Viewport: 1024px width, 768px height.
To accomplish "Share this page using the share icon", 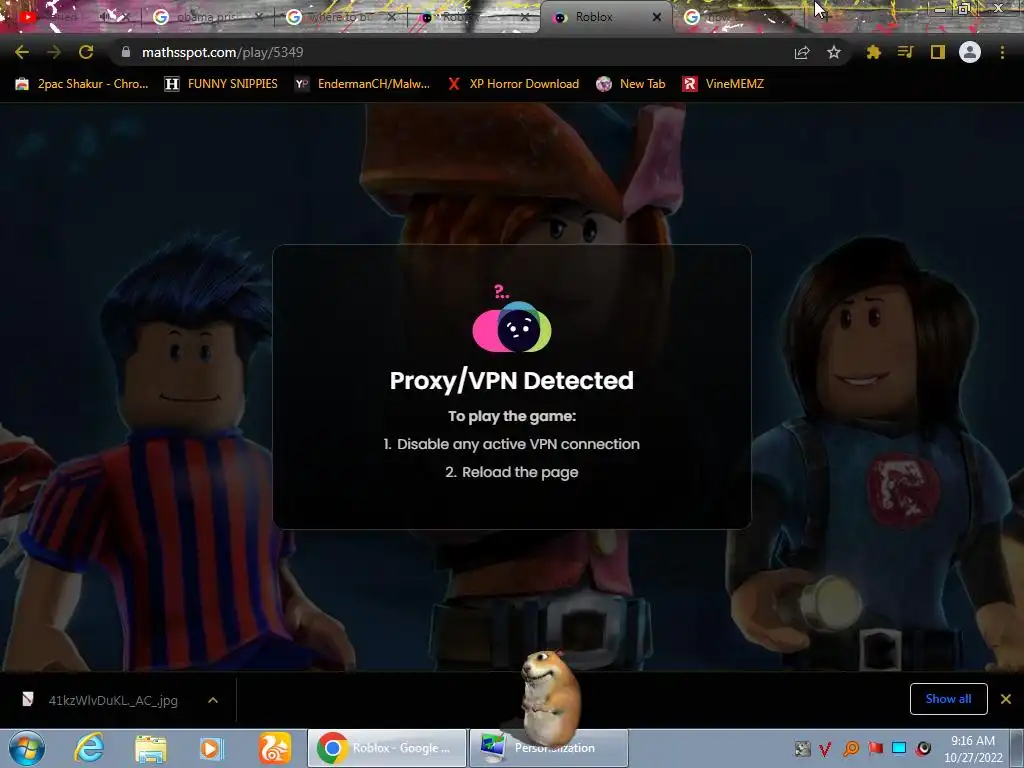I will point(802,52).
